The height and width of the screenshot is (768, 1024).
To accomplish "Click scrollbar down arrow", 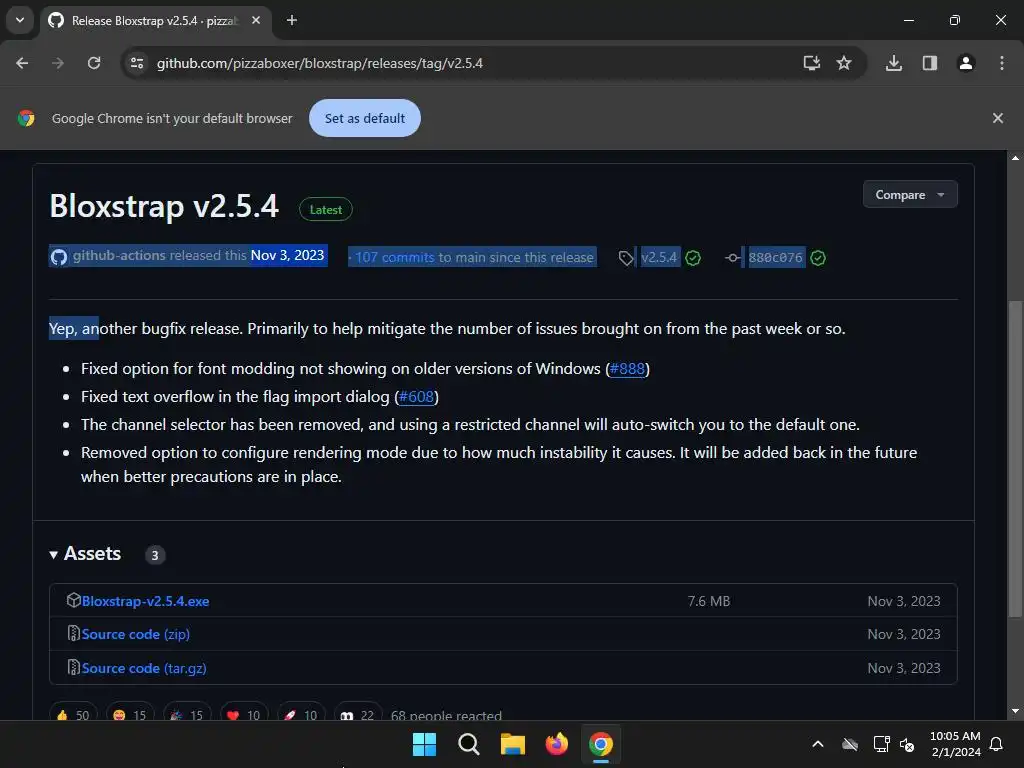I will [x=1015, y=711].
